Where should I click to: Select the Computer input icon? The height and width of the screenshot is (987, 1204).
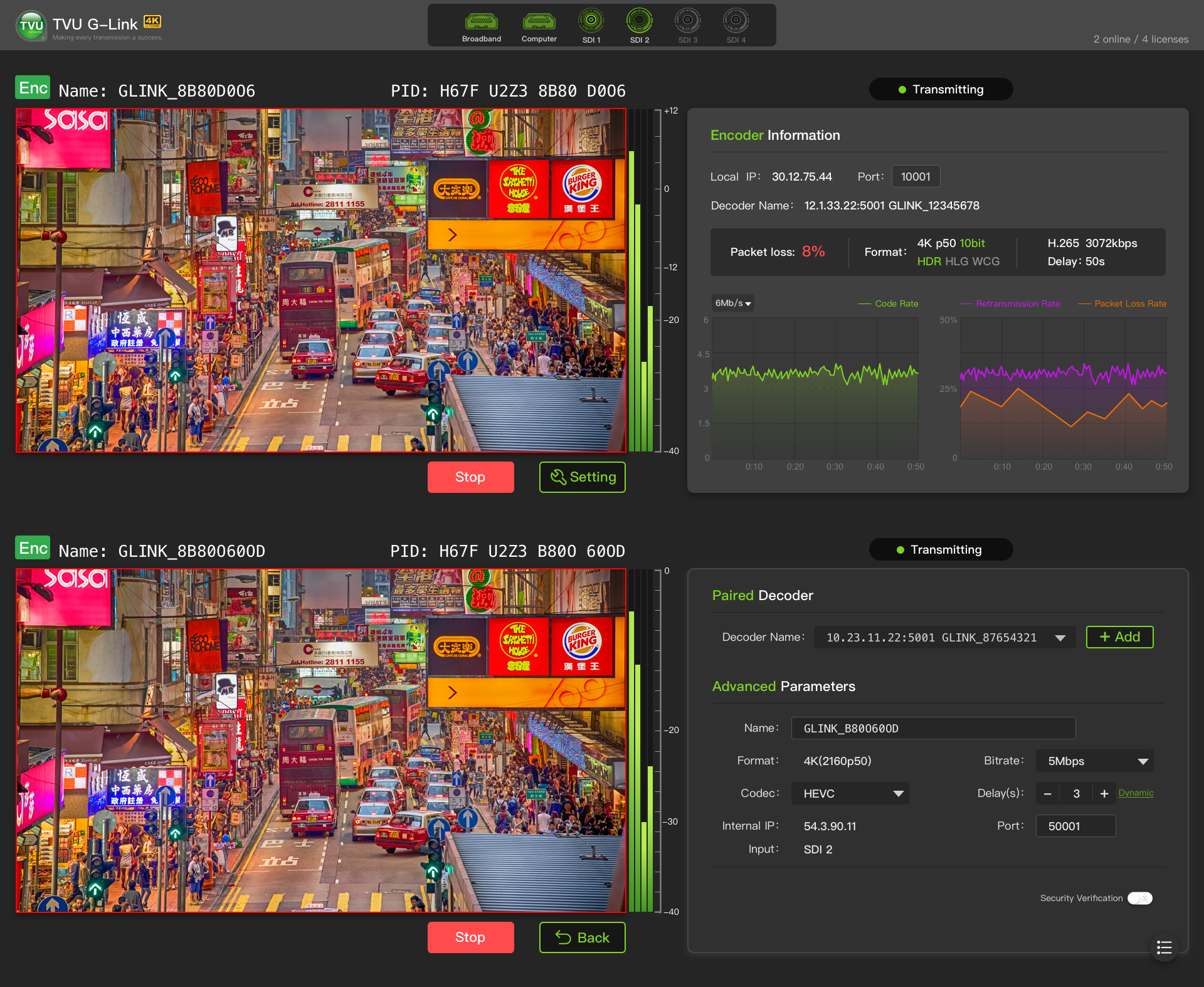pos(539,23)
